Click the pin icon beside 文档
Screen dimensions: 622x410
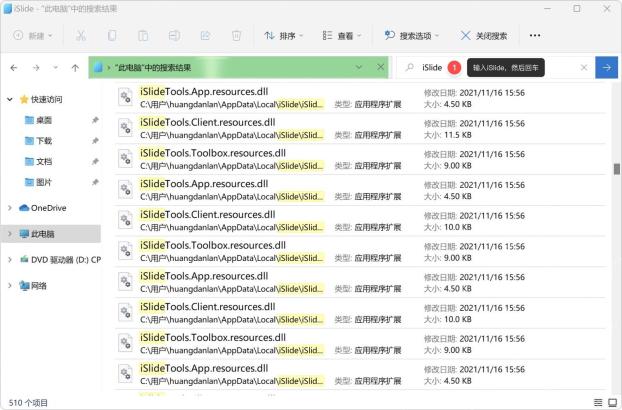click(x=95, y=161)
